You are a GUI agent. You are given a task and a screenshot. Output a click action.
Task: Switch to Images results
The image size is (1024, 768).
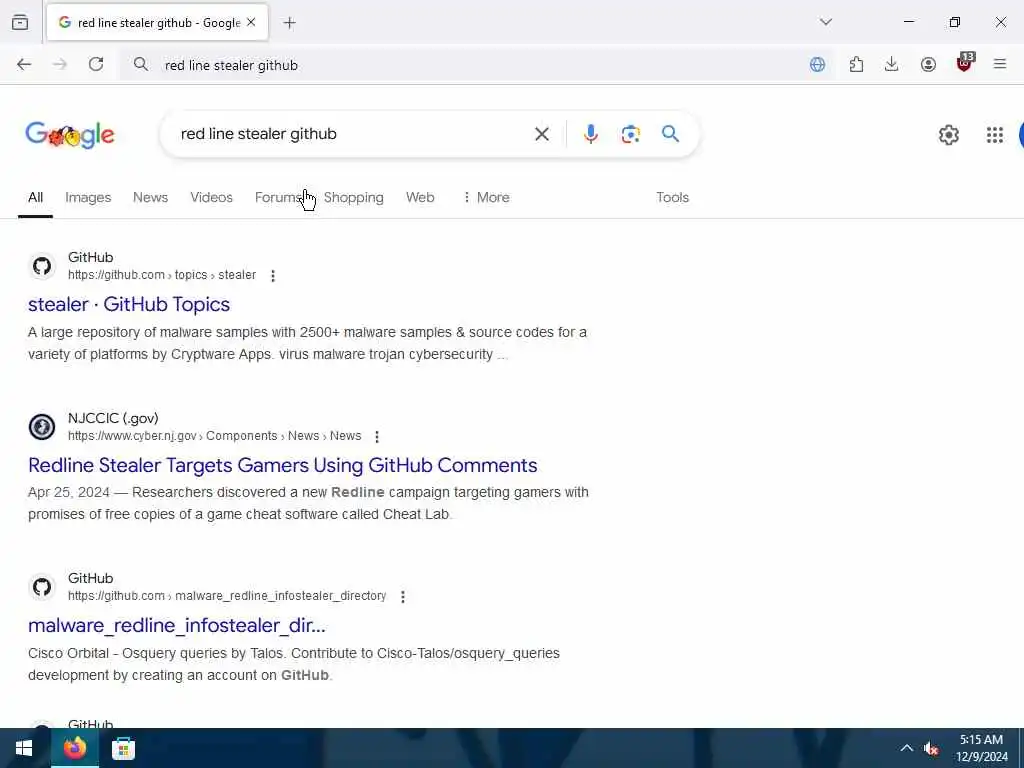pos(88,197)
